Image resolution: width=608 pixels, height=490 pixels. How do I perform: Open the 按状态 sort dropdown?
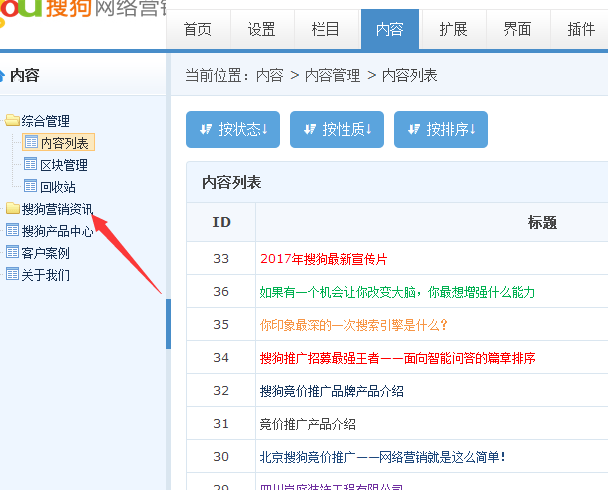(x=233, y=129)
